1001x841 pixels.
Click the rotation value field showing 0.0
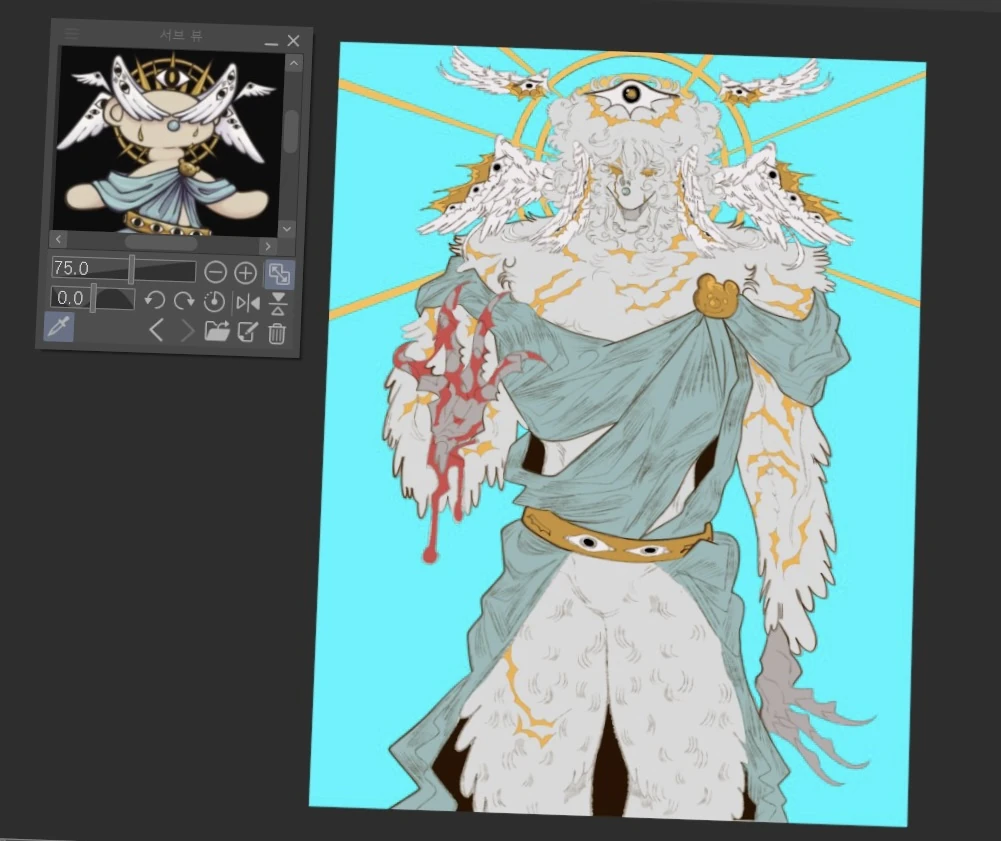coord(68,297)
